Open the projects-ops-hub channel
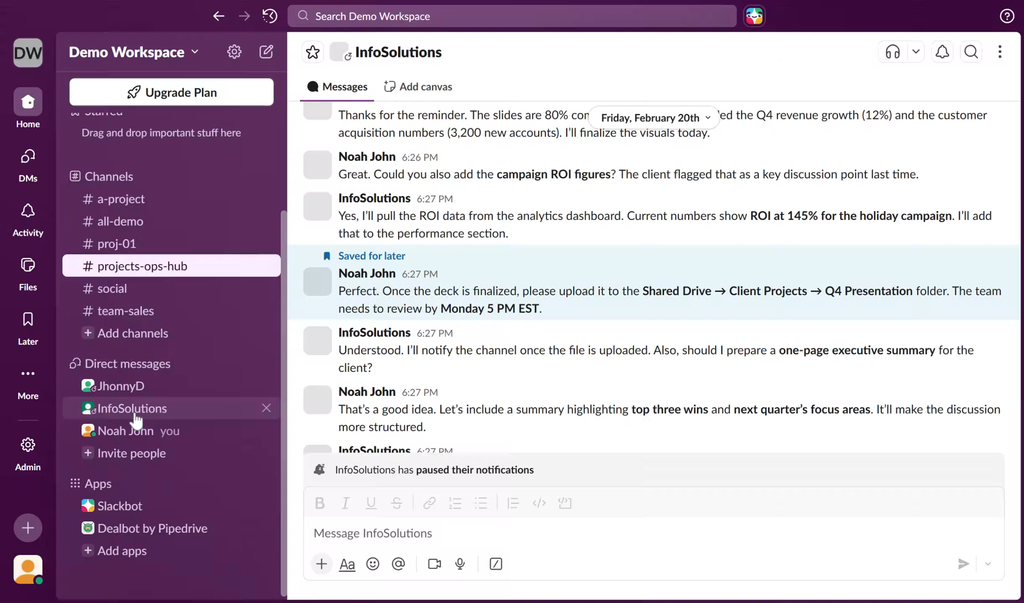 [x=142, y=266]
